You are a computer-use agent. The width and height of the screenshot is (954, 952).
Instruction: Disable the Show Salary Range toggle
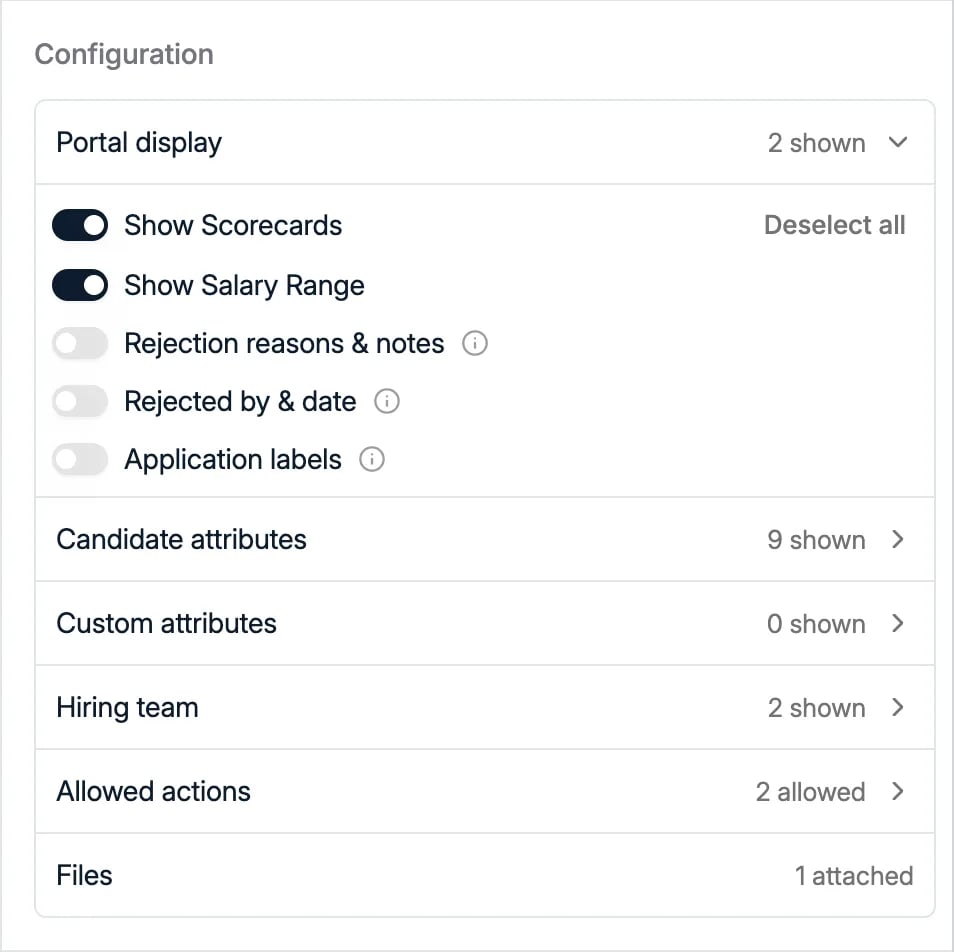point(80,285)
